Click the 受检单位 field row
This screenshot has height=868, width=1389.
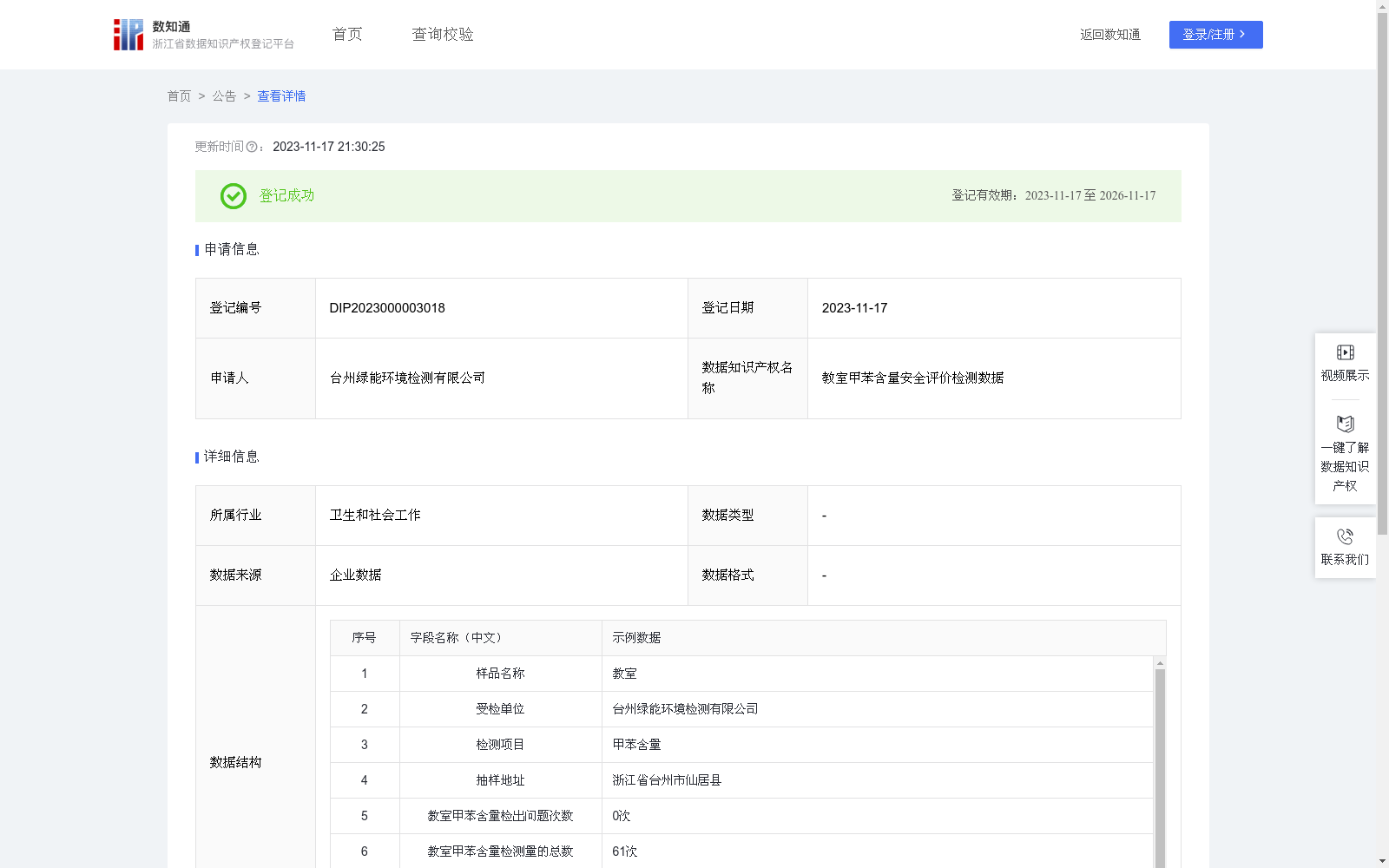(x=741, y=709)
